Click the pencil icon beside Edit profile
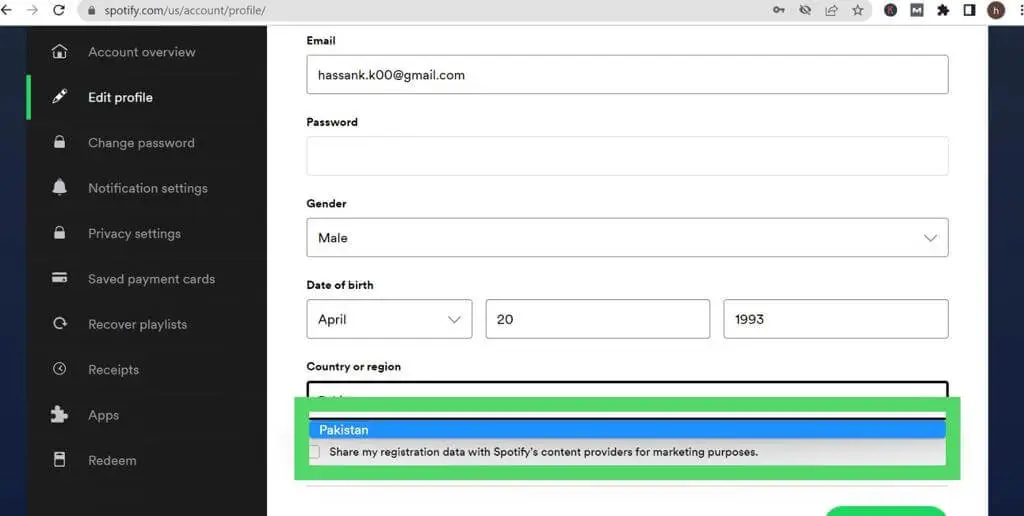The image size is (1024, 516). pos(59,97)
